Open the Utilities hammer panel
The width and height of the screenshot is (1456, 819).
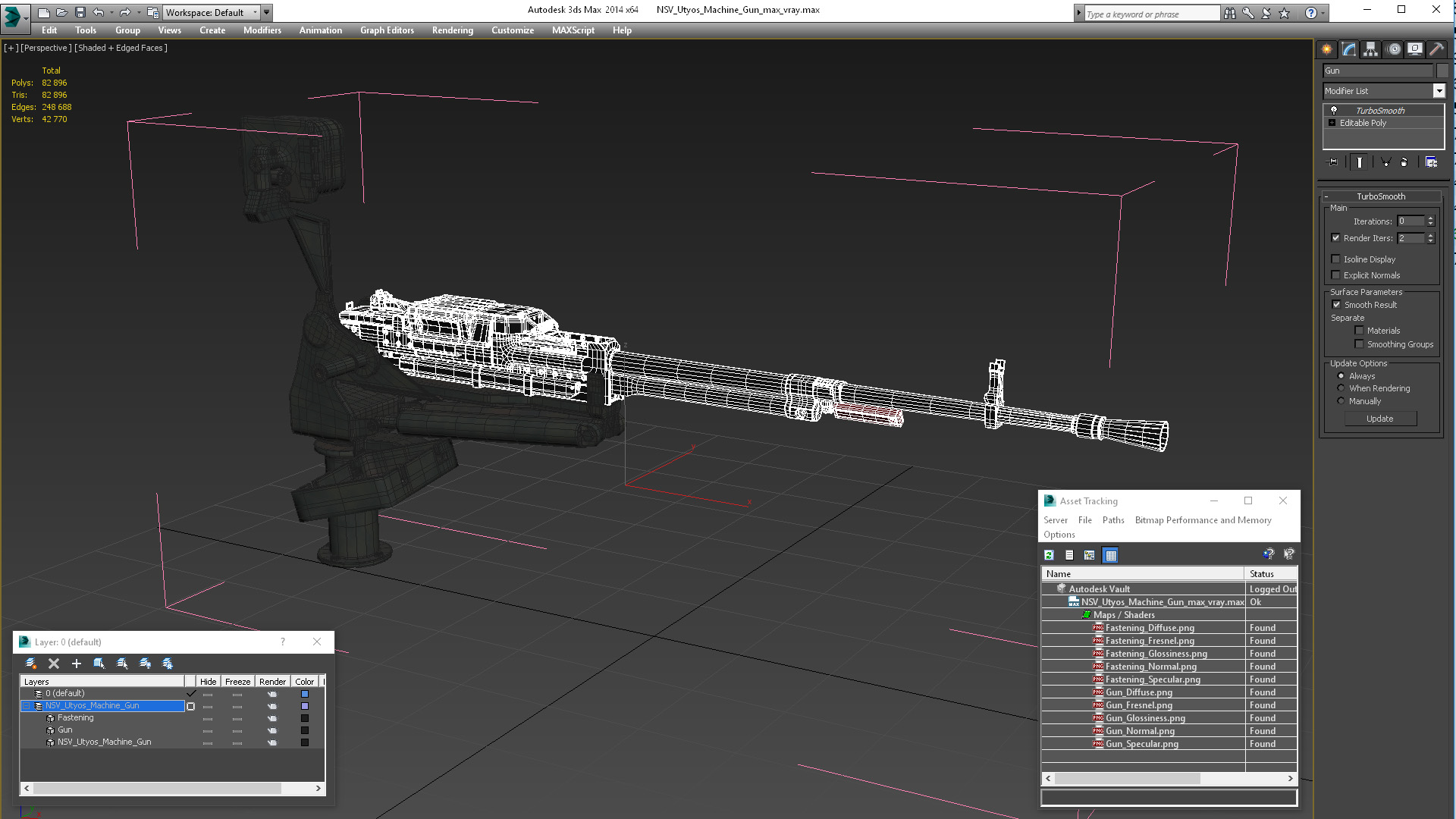[x=1436, y=49]
